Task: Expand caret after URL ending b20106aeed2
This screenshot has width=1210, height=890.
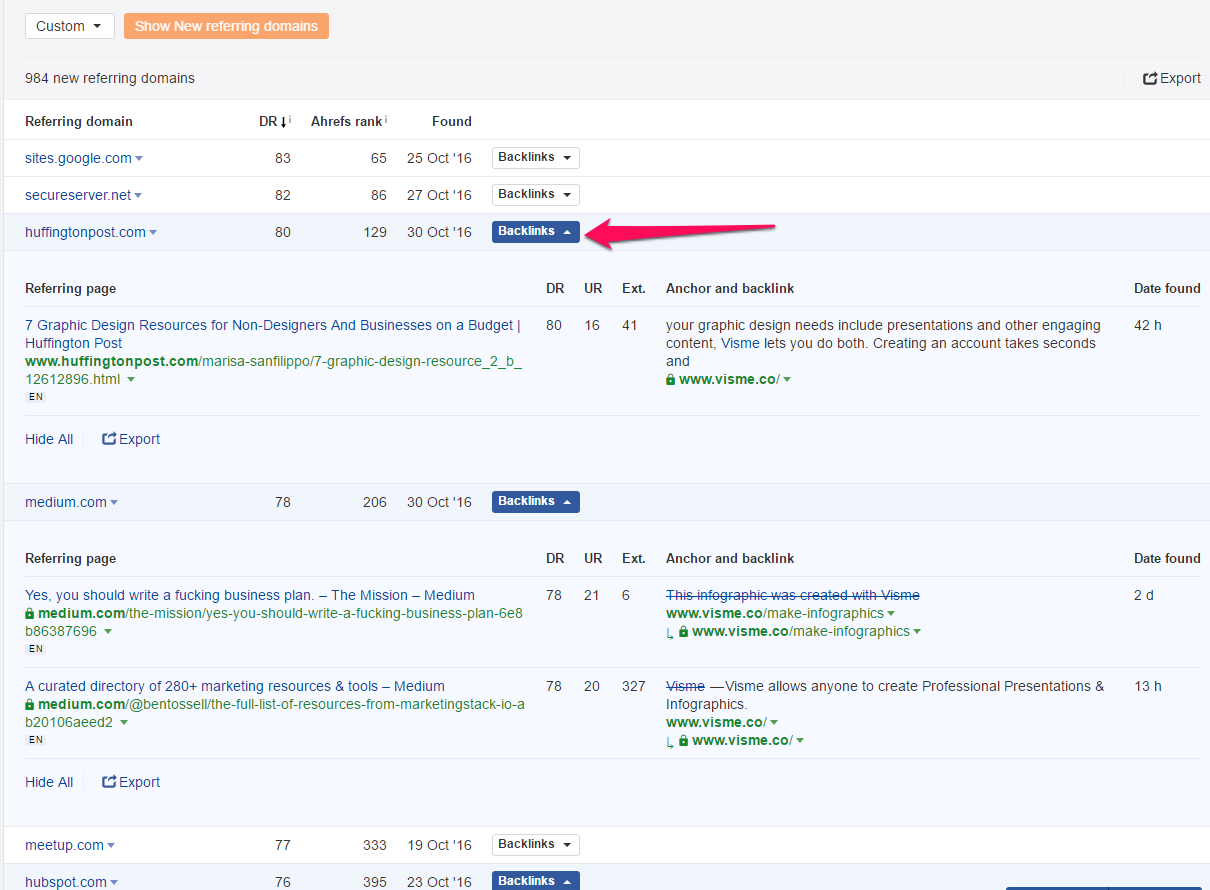Action: pyautogui.click(x=124, y=723)
